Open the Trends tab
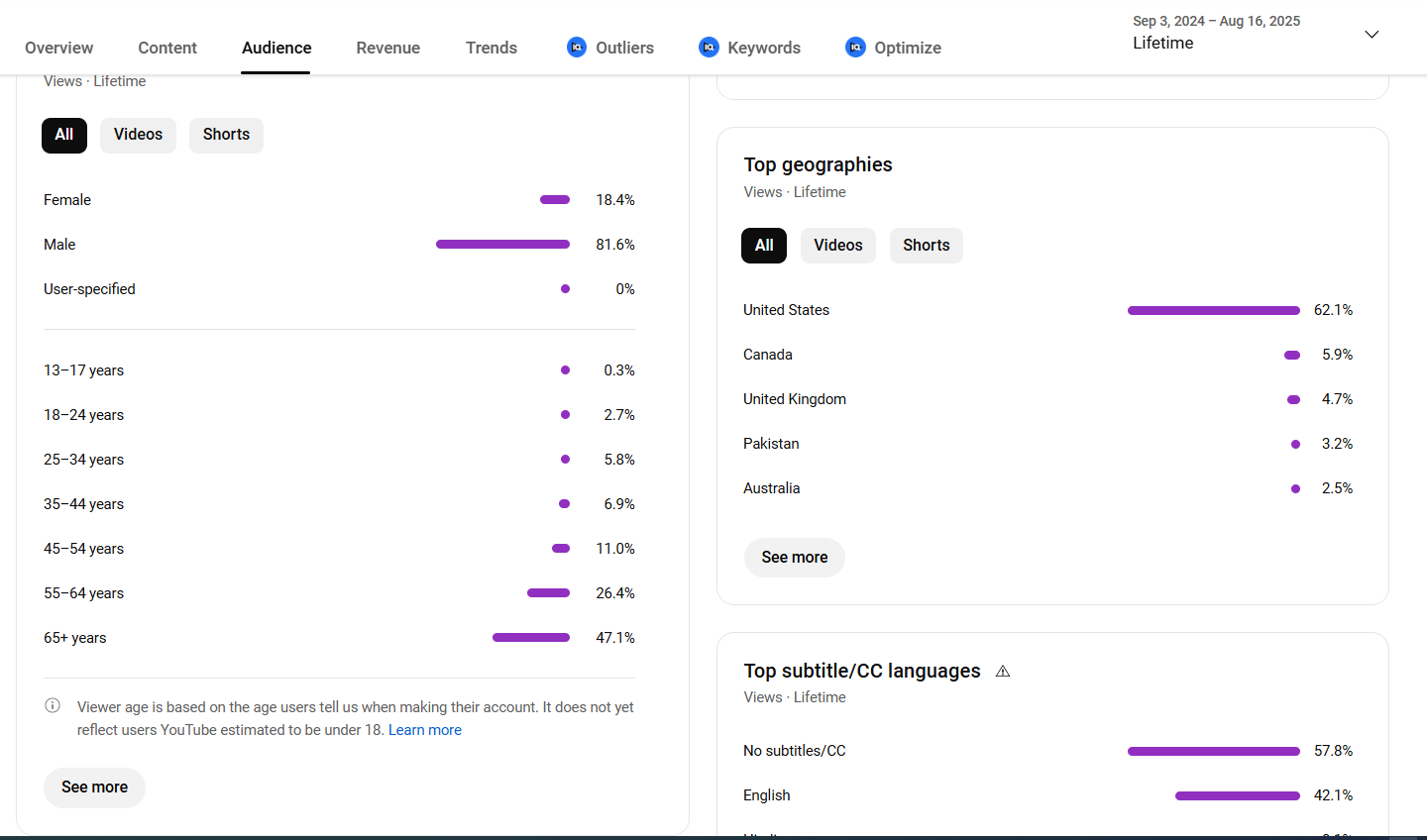The width and height of the screenshot is (1427, 840). tap(492, 48)
